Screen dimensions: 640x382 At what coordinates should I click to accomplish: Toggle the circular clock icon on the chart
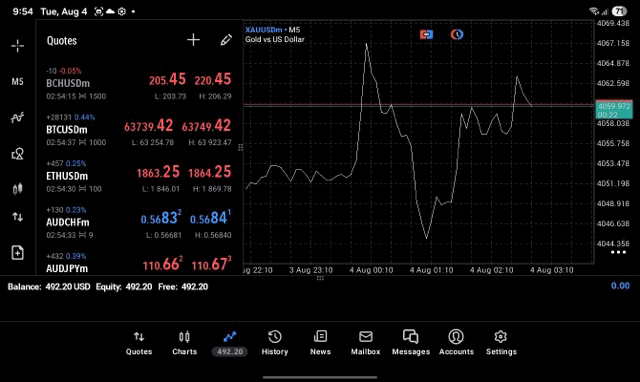click(x=457, y=35)
